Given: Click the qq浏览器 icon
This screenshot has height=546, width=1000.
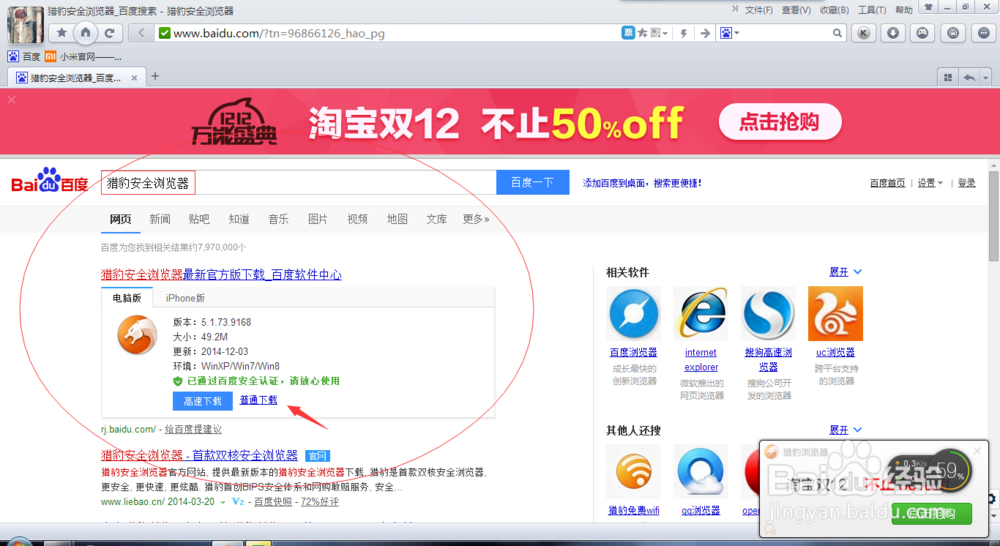Looking at the screenshot, I should point(701,472).
